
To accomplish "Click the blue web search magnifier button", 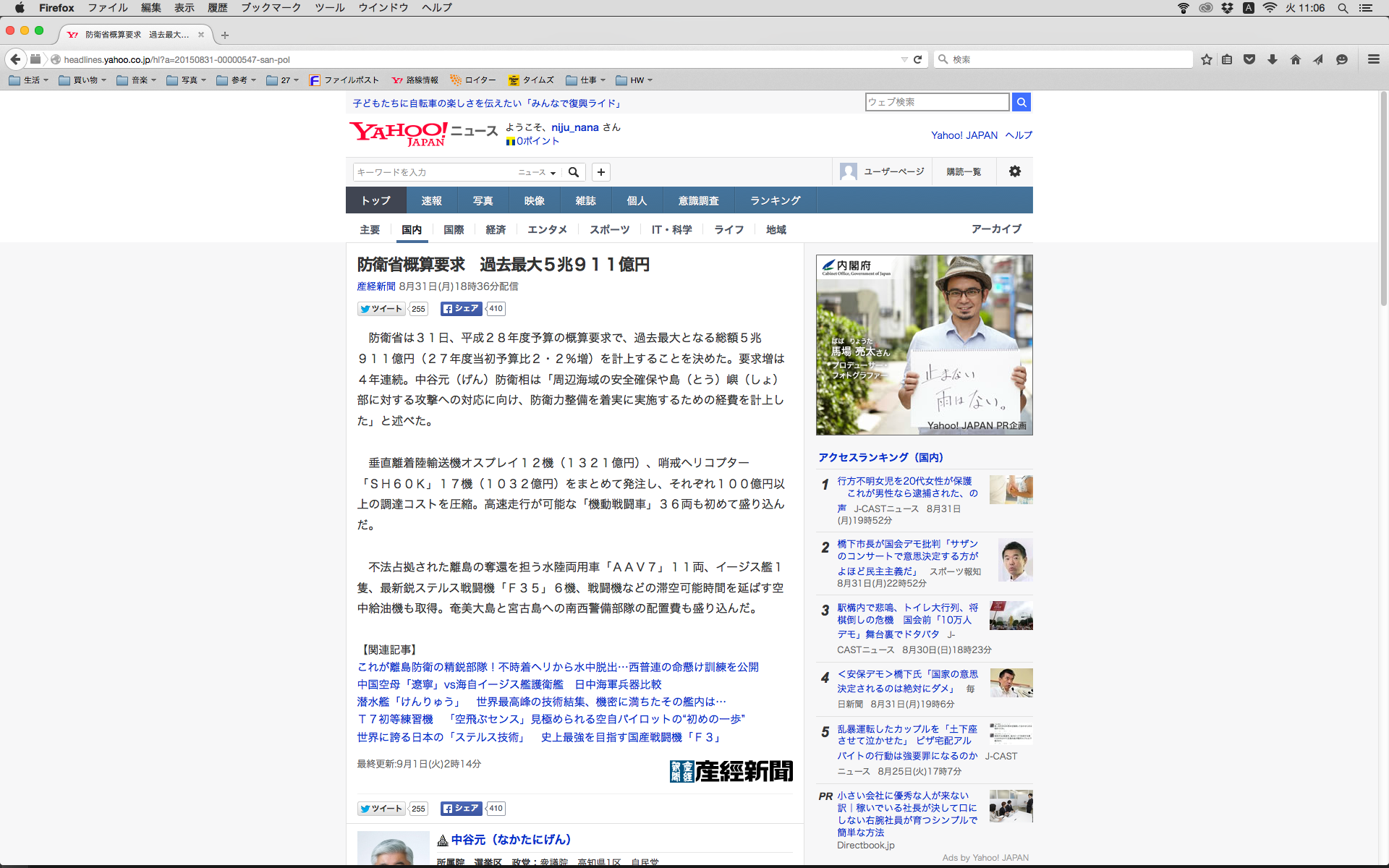I will click(x=1021, y=102).
